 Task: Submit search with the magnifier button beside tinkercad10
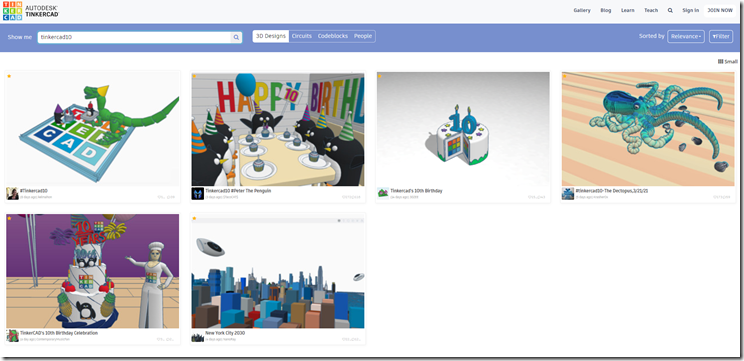coord(236,37)
